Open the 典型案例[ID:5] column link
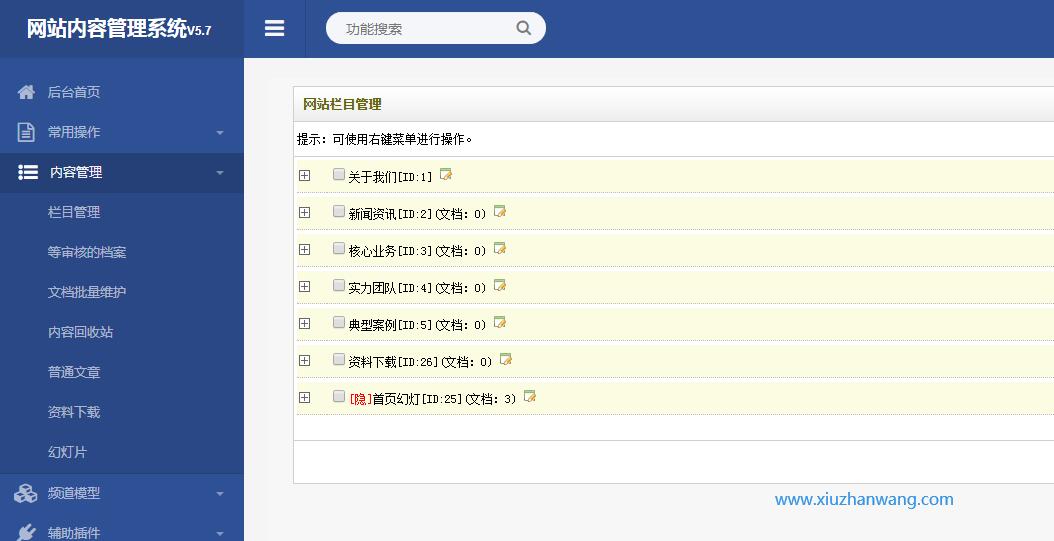 click(x=390, y=325)
